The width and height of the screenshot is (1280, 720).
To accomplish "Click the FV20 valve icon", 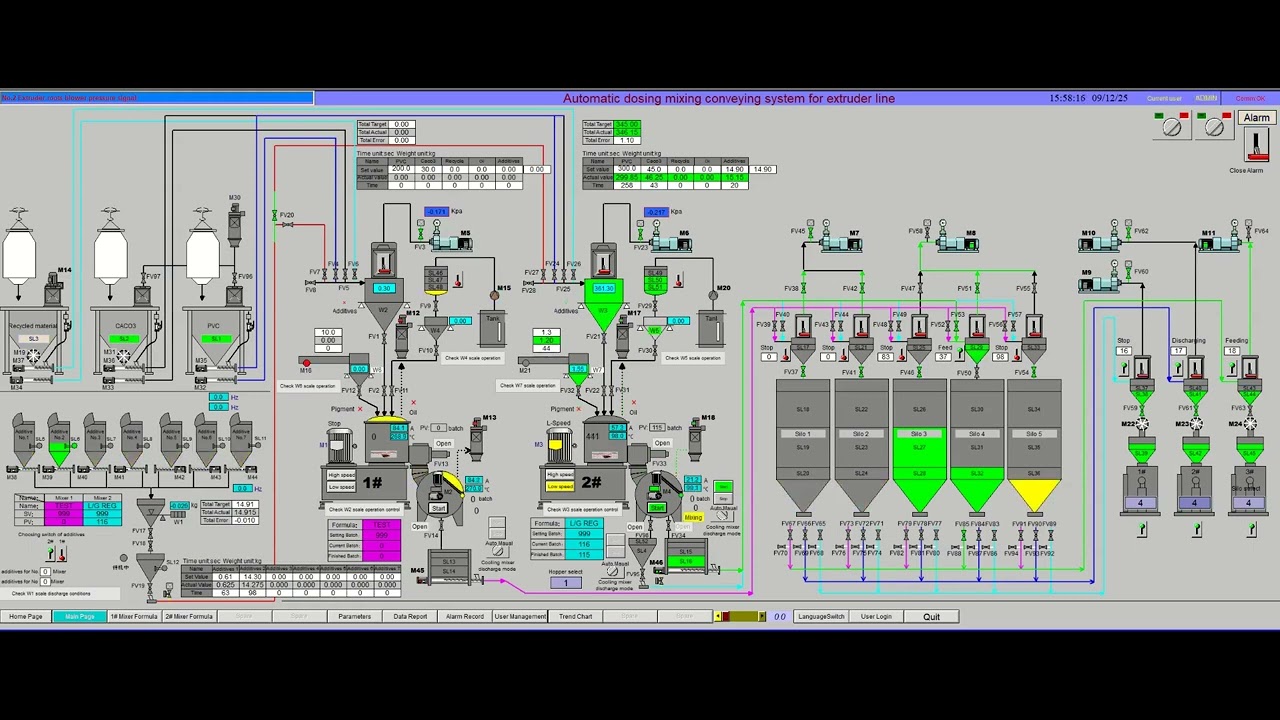I will pos(275,216).
